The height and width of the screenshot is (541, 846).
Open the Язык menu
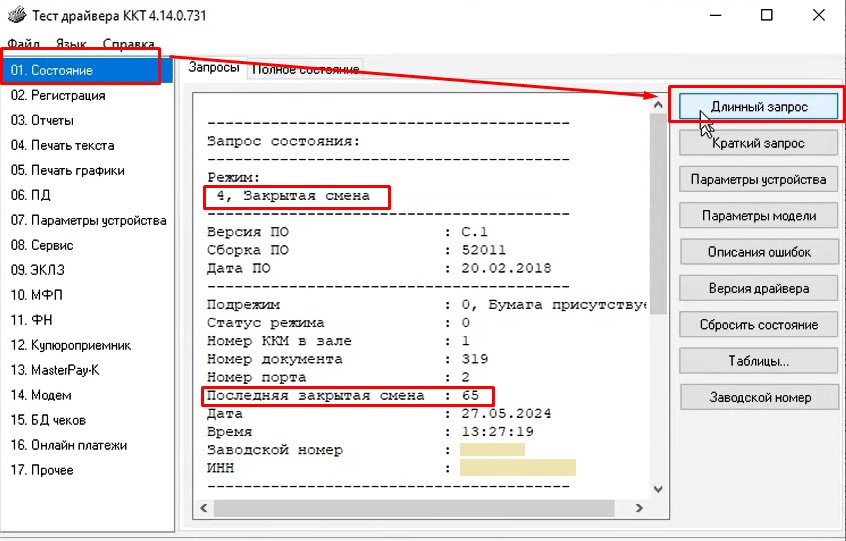point(71,44)
